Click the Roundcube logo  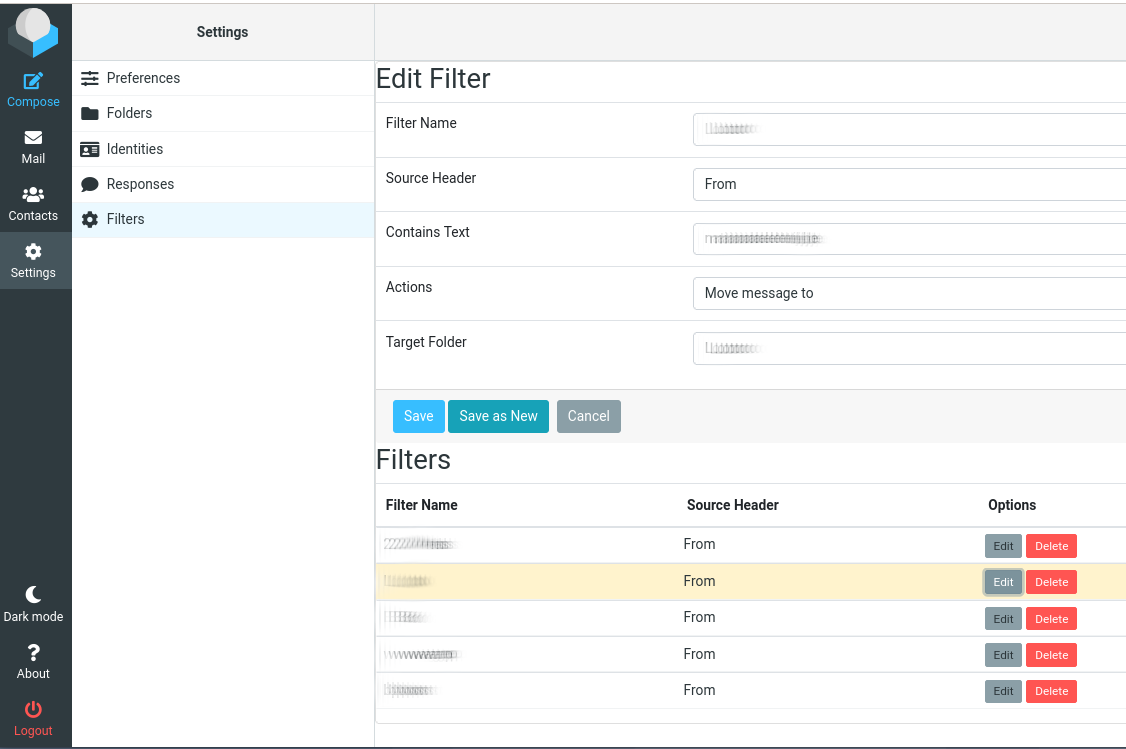point(33,32)
